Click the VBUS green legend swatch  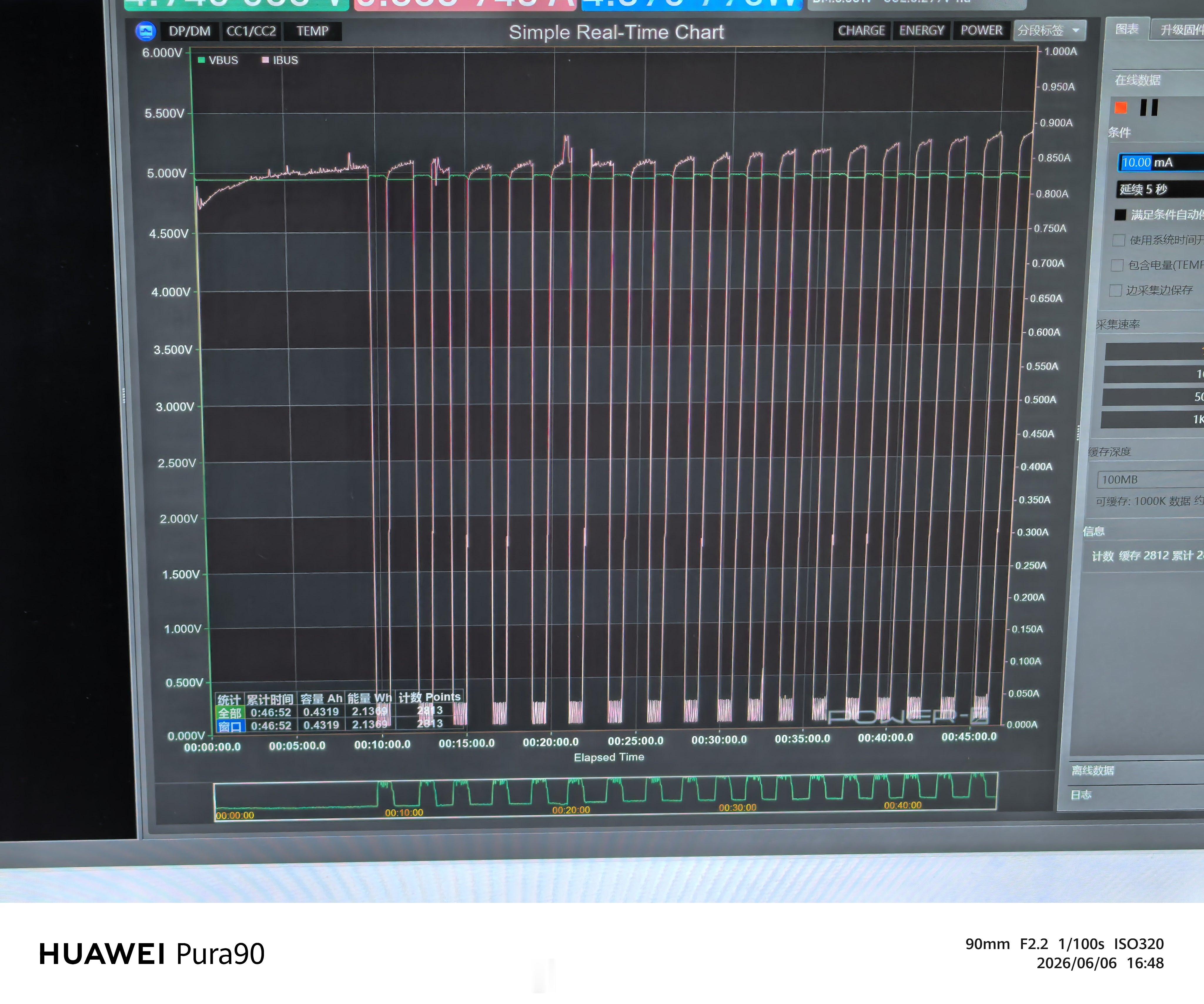pos(201,60)
